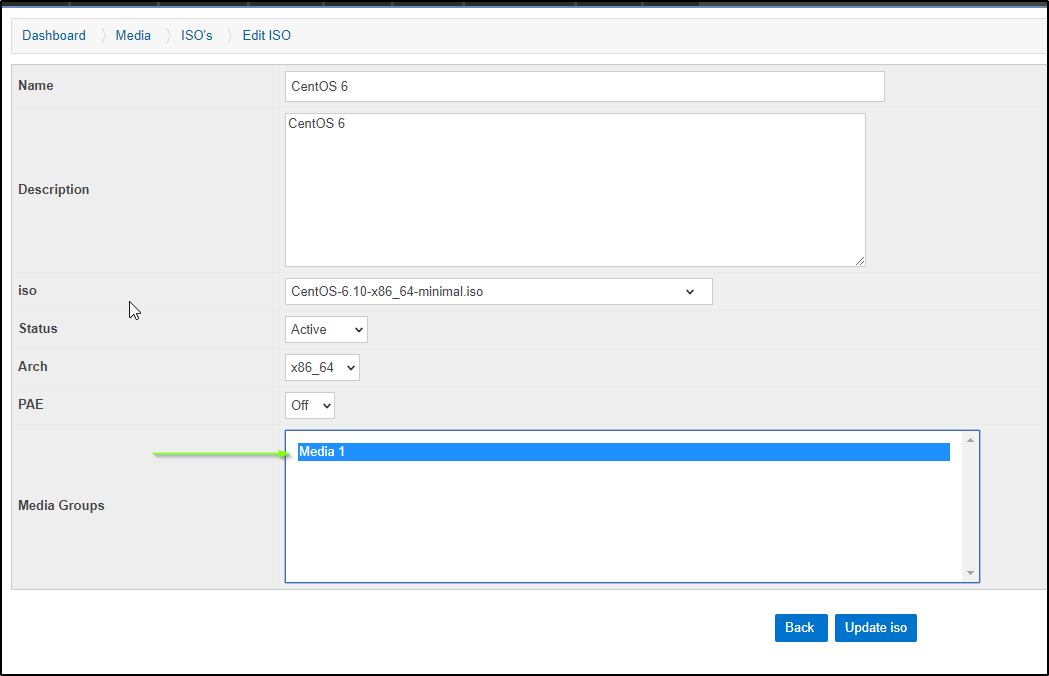Go to the Media breadcrumb
1049x676 pixels.
pyautogui.click(x=133, y=35)
